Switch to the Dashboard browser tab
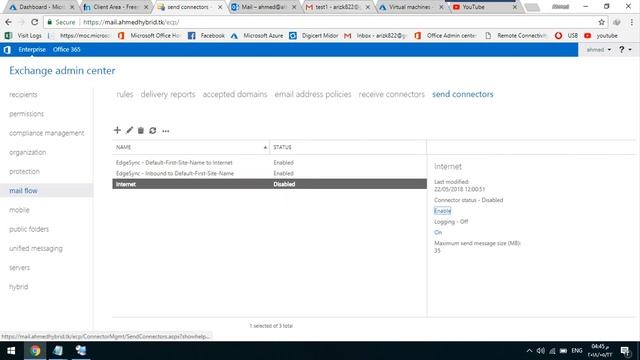 [x=41, y=7]
